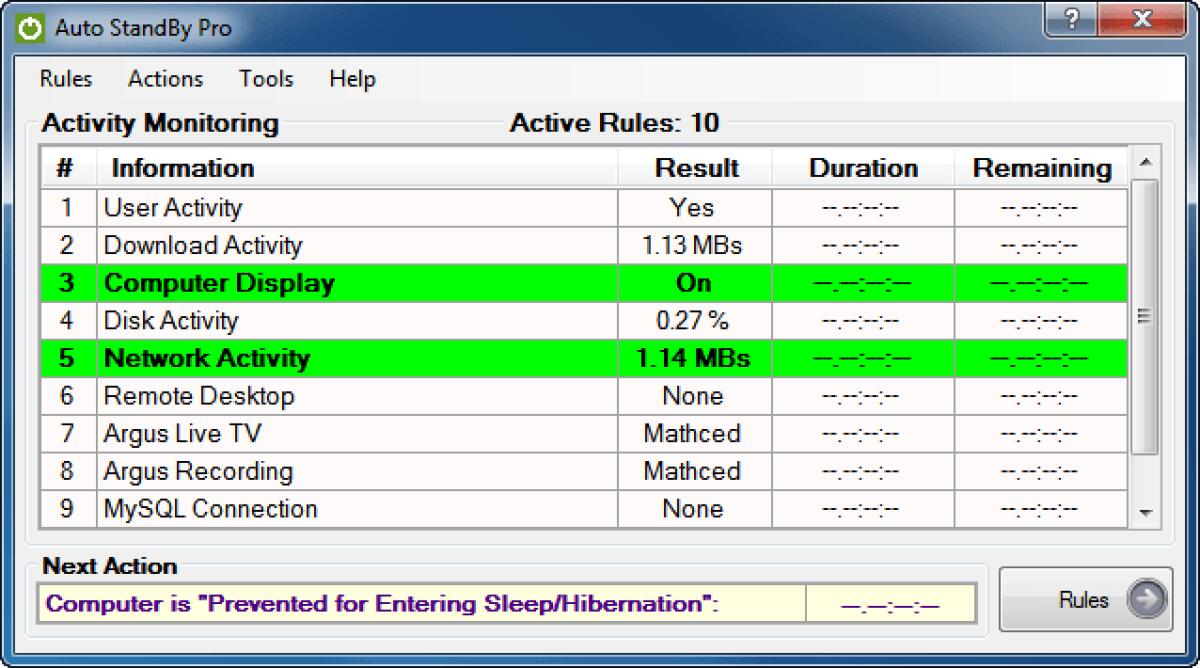Image resolution: width=1200 pixels, height=668 pixels.
Task: Open the Actions menu
Action: click(165, 79)
